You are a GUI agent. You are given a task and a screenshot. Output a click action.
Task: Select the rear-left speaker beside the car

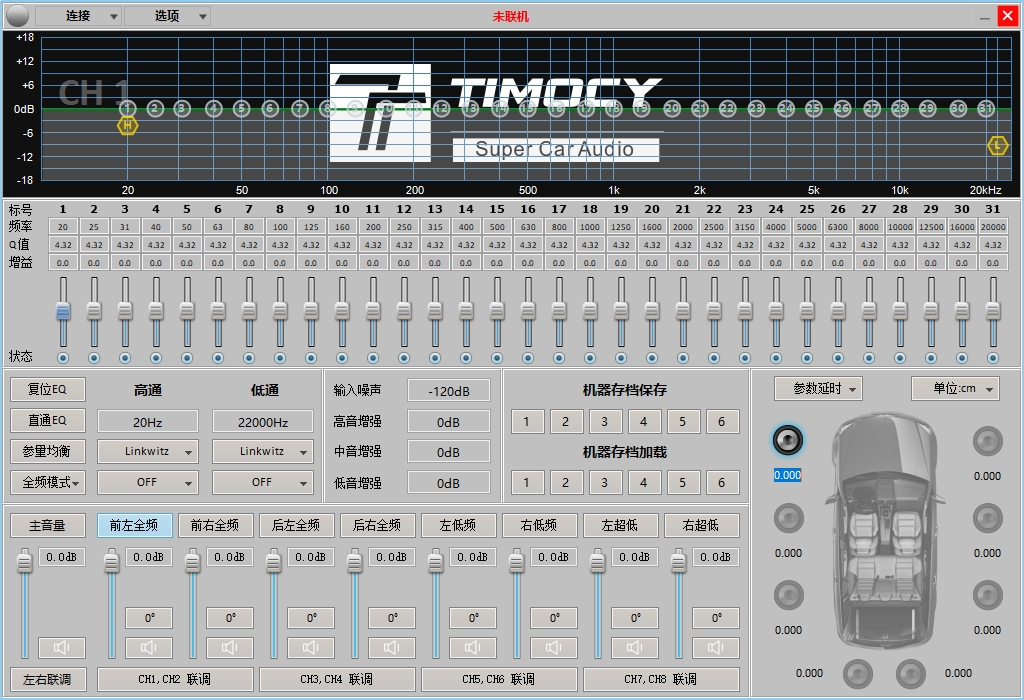(788, 596)
